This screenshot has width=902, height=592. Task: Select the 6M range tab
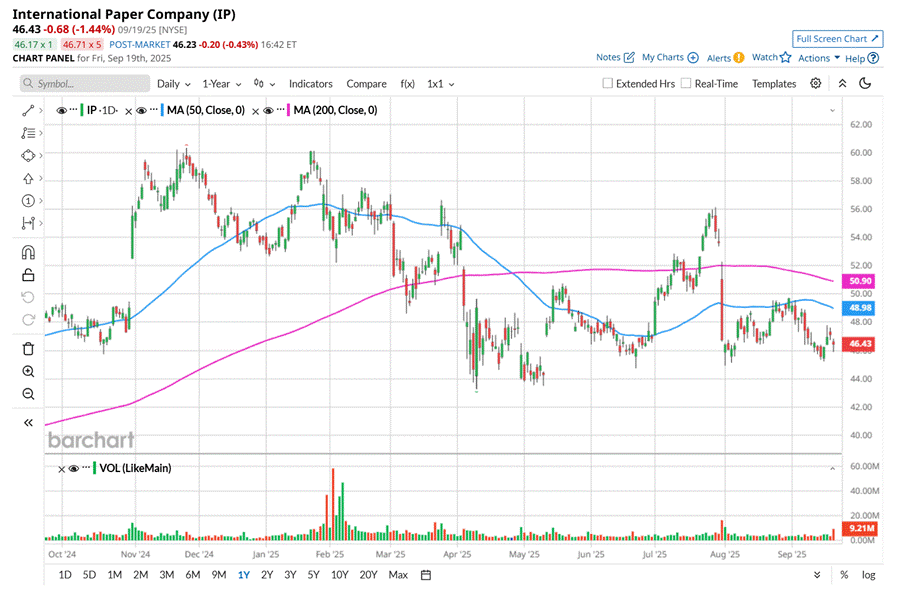193,575
